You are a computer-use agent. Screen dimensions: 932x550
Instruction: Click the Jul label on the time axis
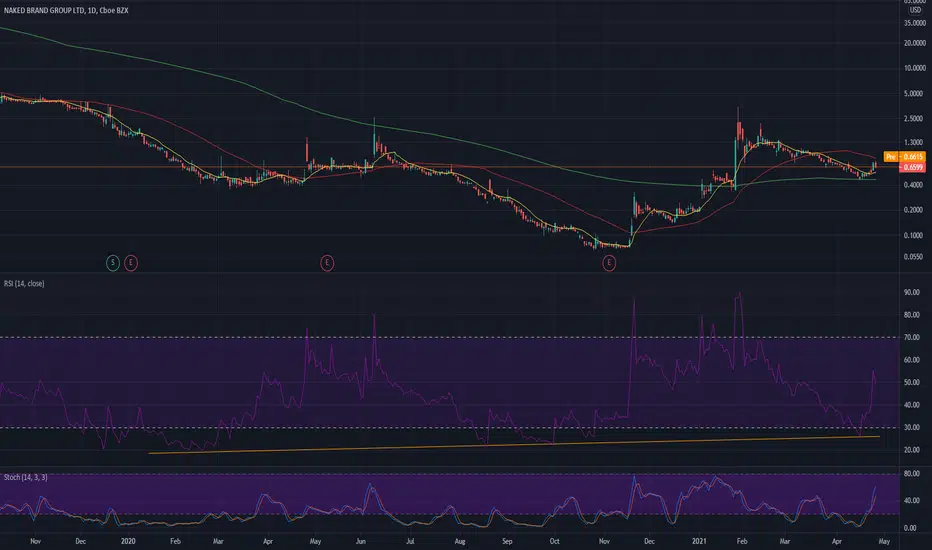(410, 541)
